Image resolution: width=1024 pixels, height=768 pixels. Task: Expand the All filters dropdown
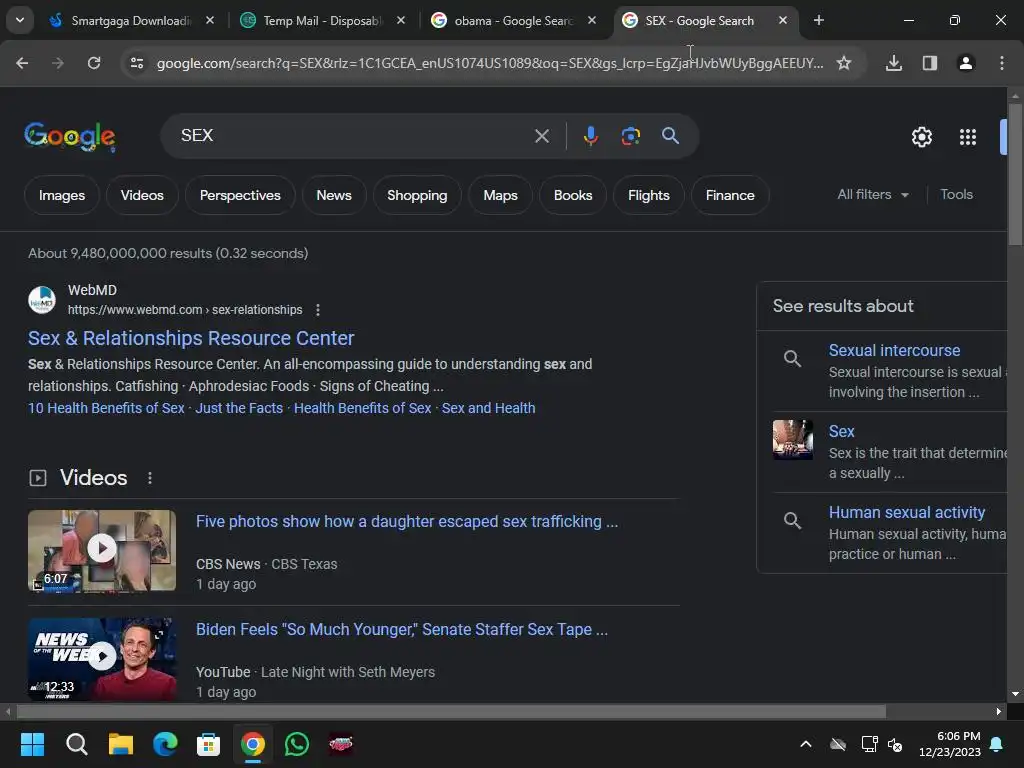pyautogui.click(x=872, y=195)
